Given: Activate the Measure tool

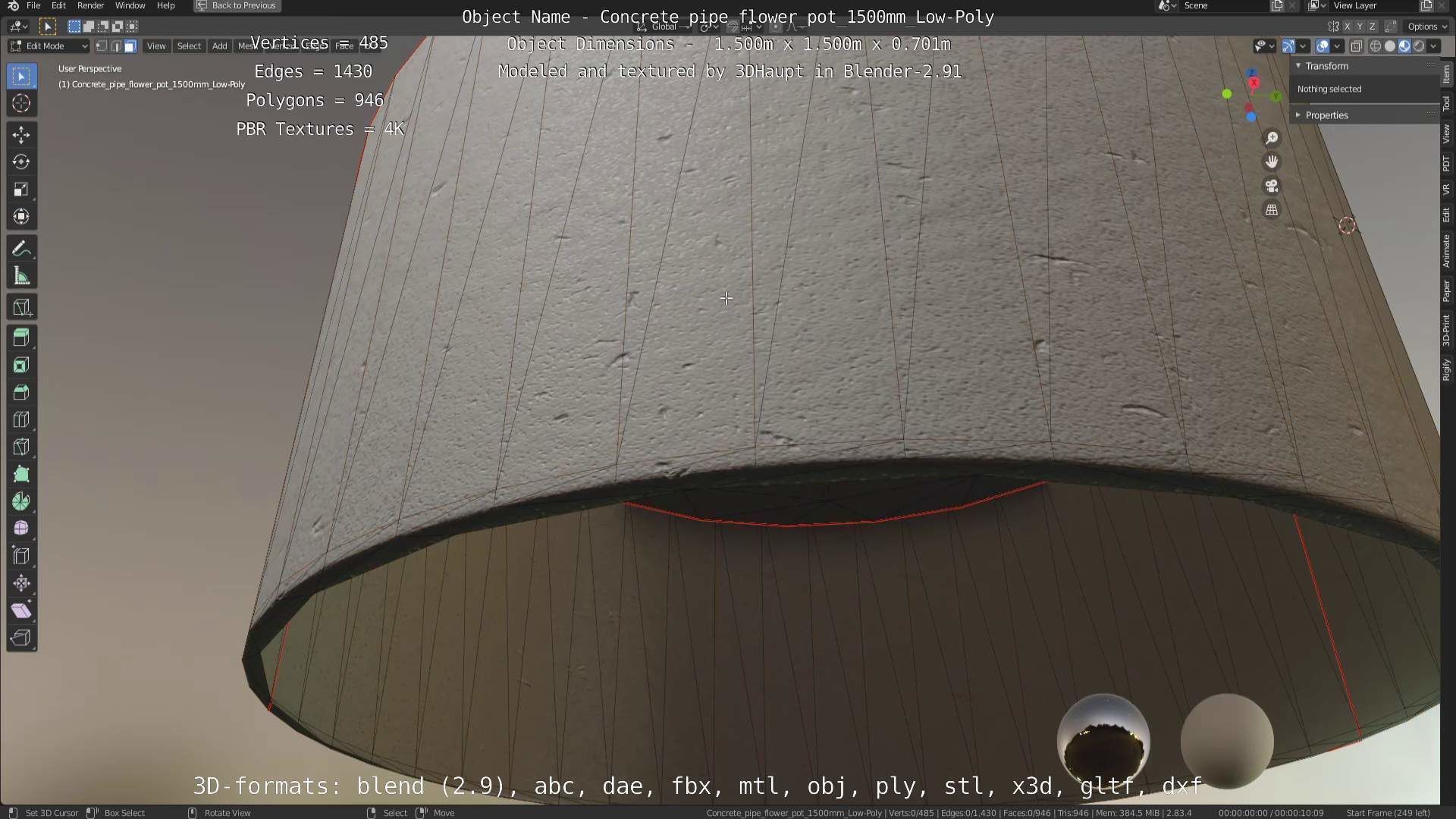Looking at the screenshot, I should click(x=21, y=277).
